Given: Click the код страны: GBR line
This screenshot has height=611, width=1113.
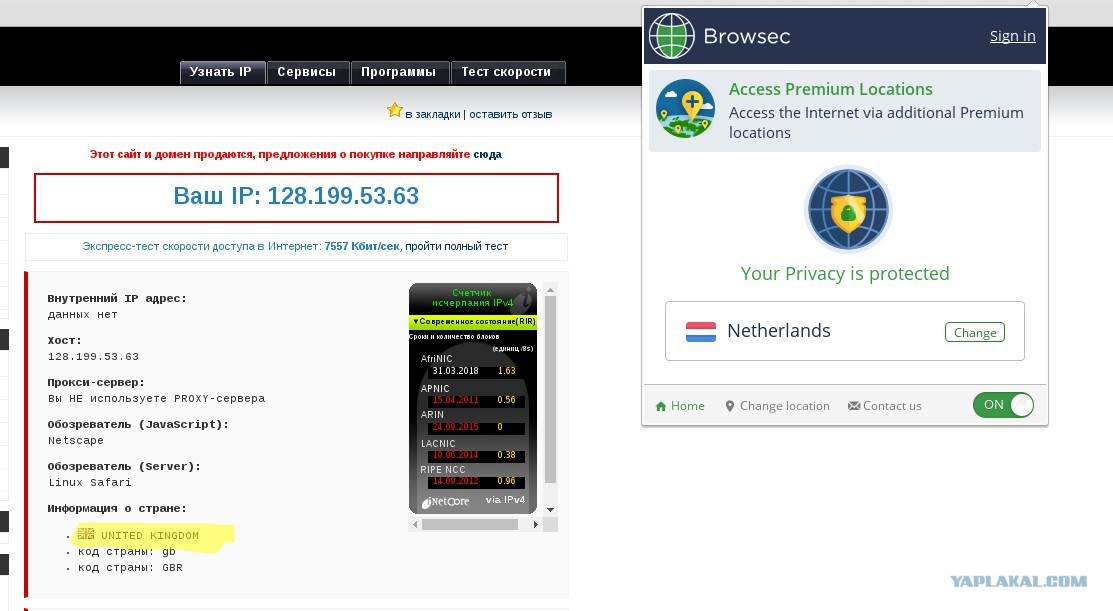Looking at the screenshot, I should pyautogui.click(x=130, y=568).
